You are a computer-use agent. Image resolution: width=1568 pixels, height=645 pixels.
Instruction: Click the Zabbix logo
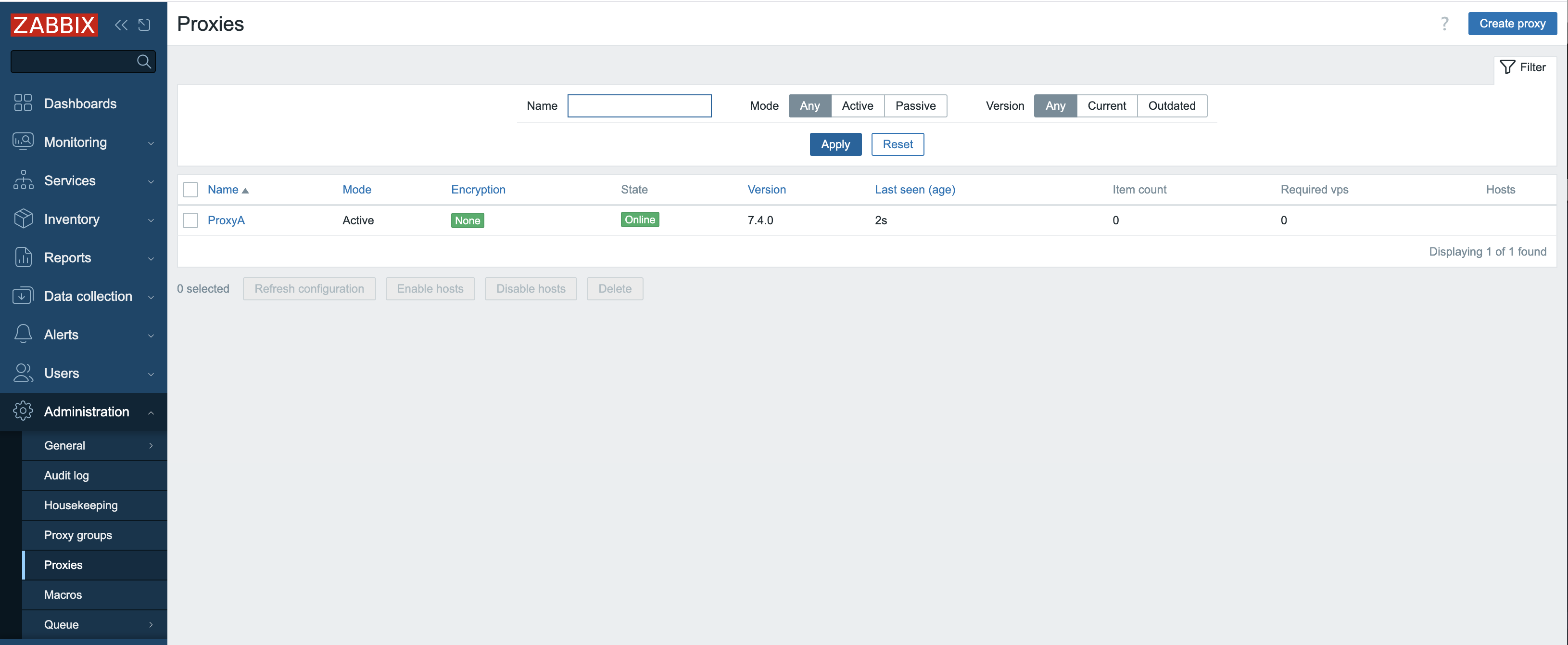click(54, 25)
